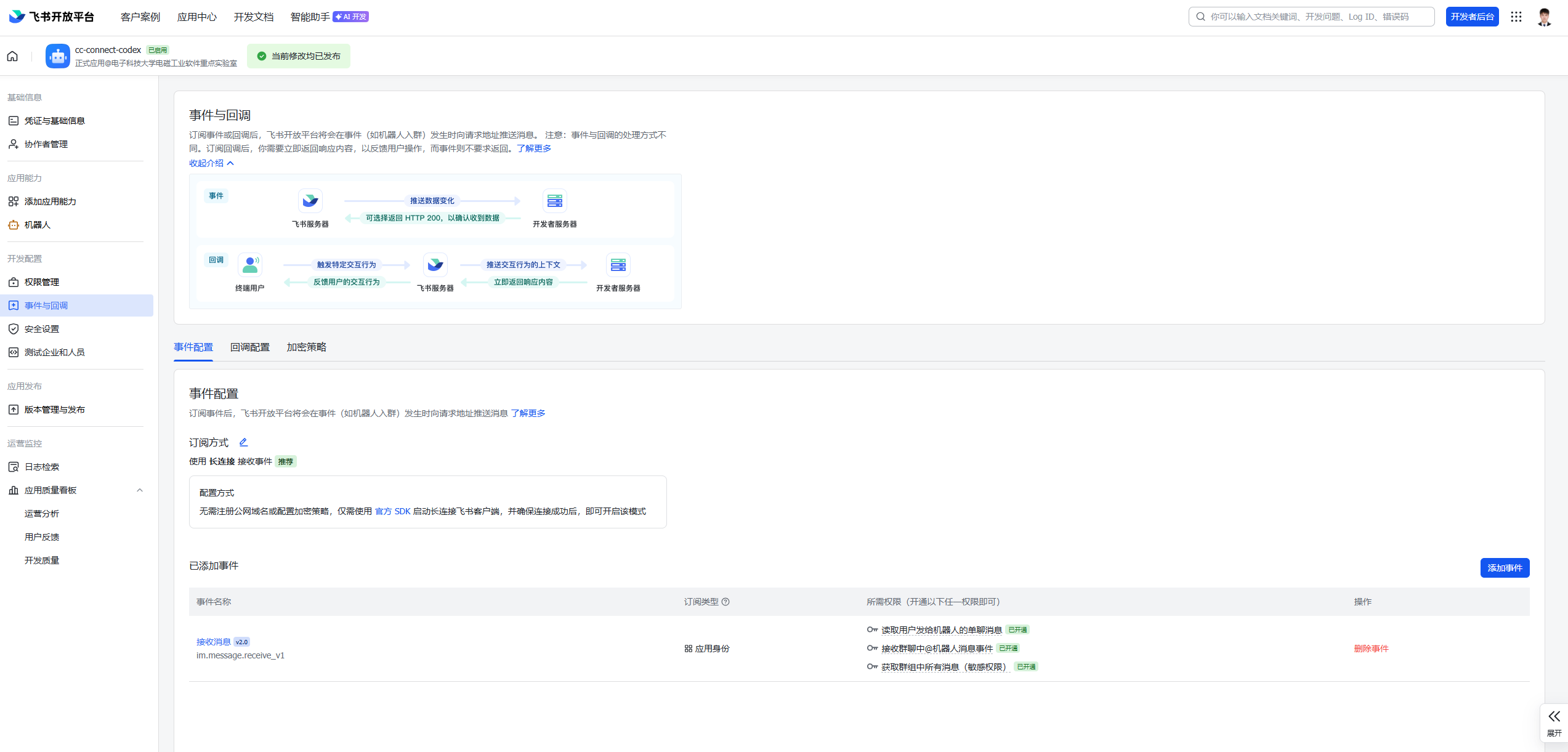Click the 删除事件 link
Image resolution: width=1568 pixels, height=752 pixels.
tap(1371, 649)
